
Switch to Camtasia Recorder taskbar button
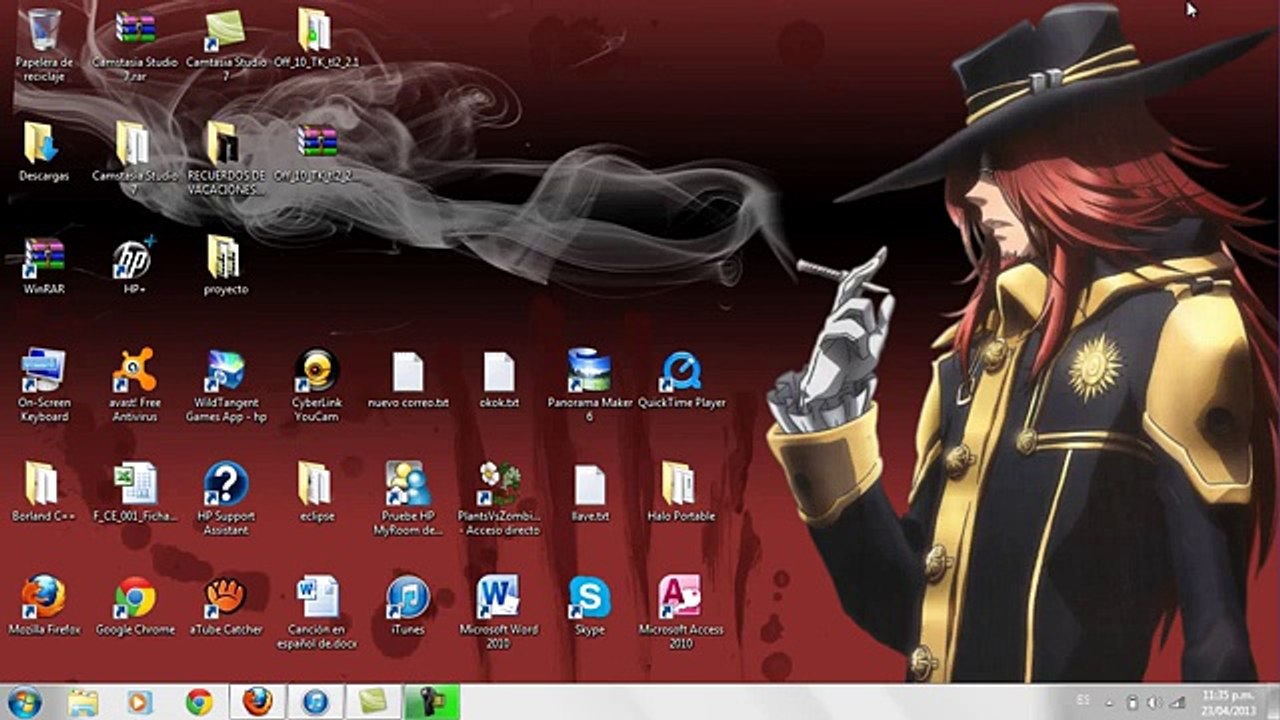431,702
